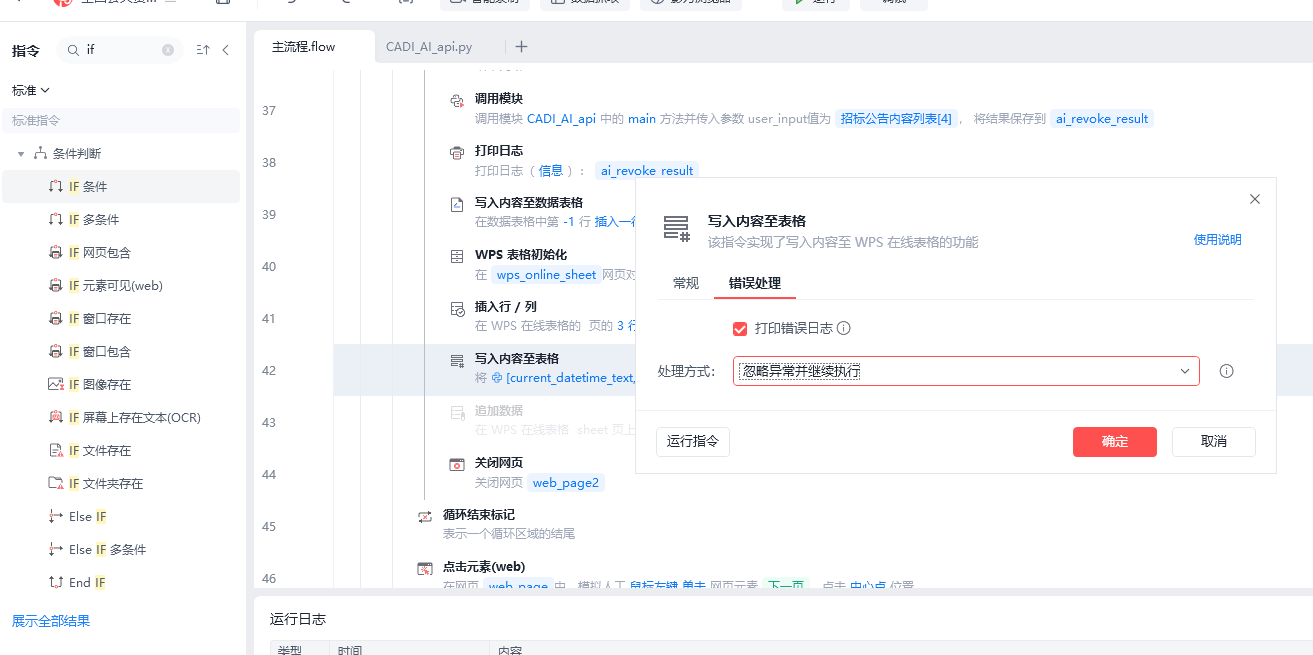The height and width of the screenshot is (655, 1313).
Task: Collapse the 条件判断 tree node
Action: pos(21,154)
